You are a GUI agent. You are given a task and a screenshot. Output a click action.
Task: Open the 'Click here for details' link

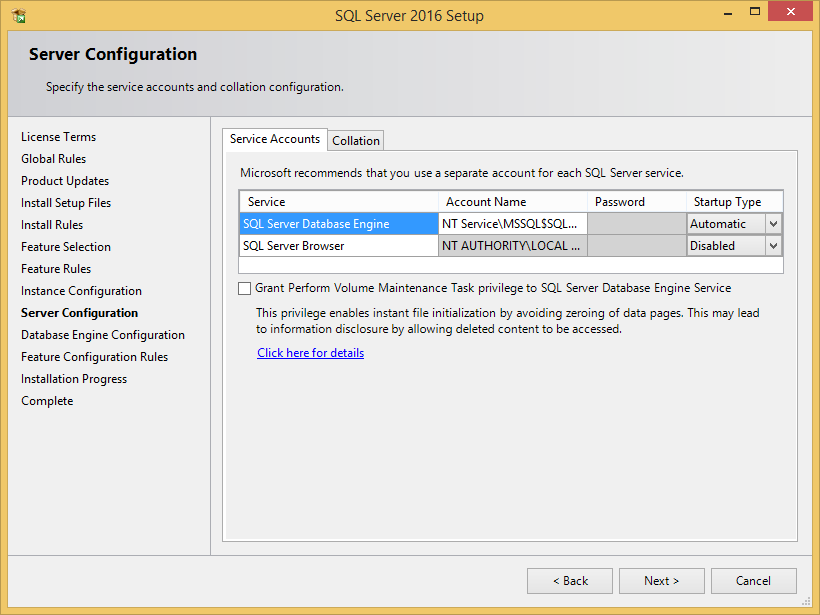point(311,353)
